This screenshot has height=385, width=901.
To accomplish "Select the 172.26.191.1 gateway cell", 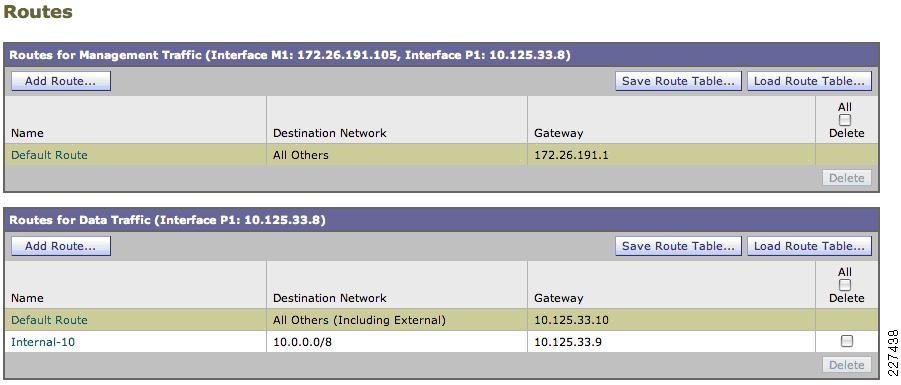I will click(671, 155).
